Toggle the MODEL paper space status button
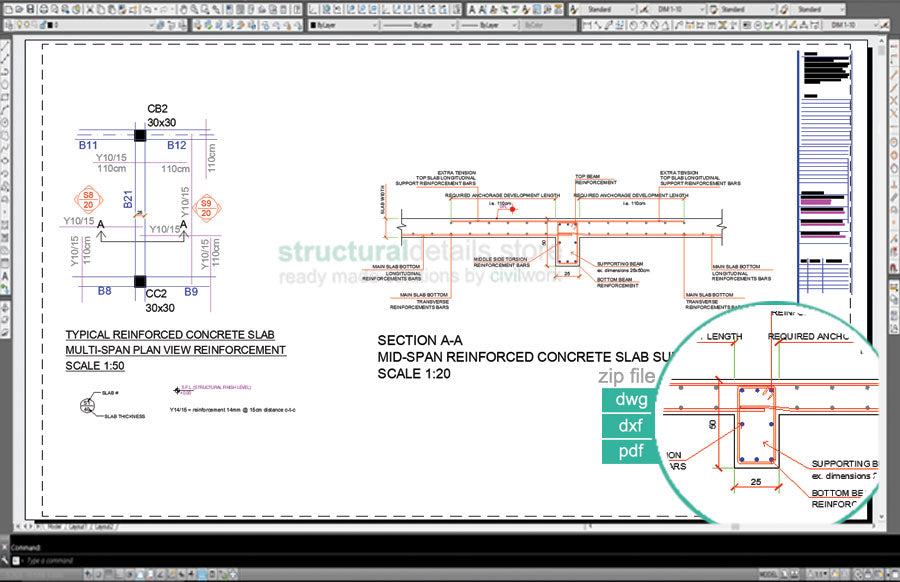Viewport: 900px width, 582px height. coord(769,573)
